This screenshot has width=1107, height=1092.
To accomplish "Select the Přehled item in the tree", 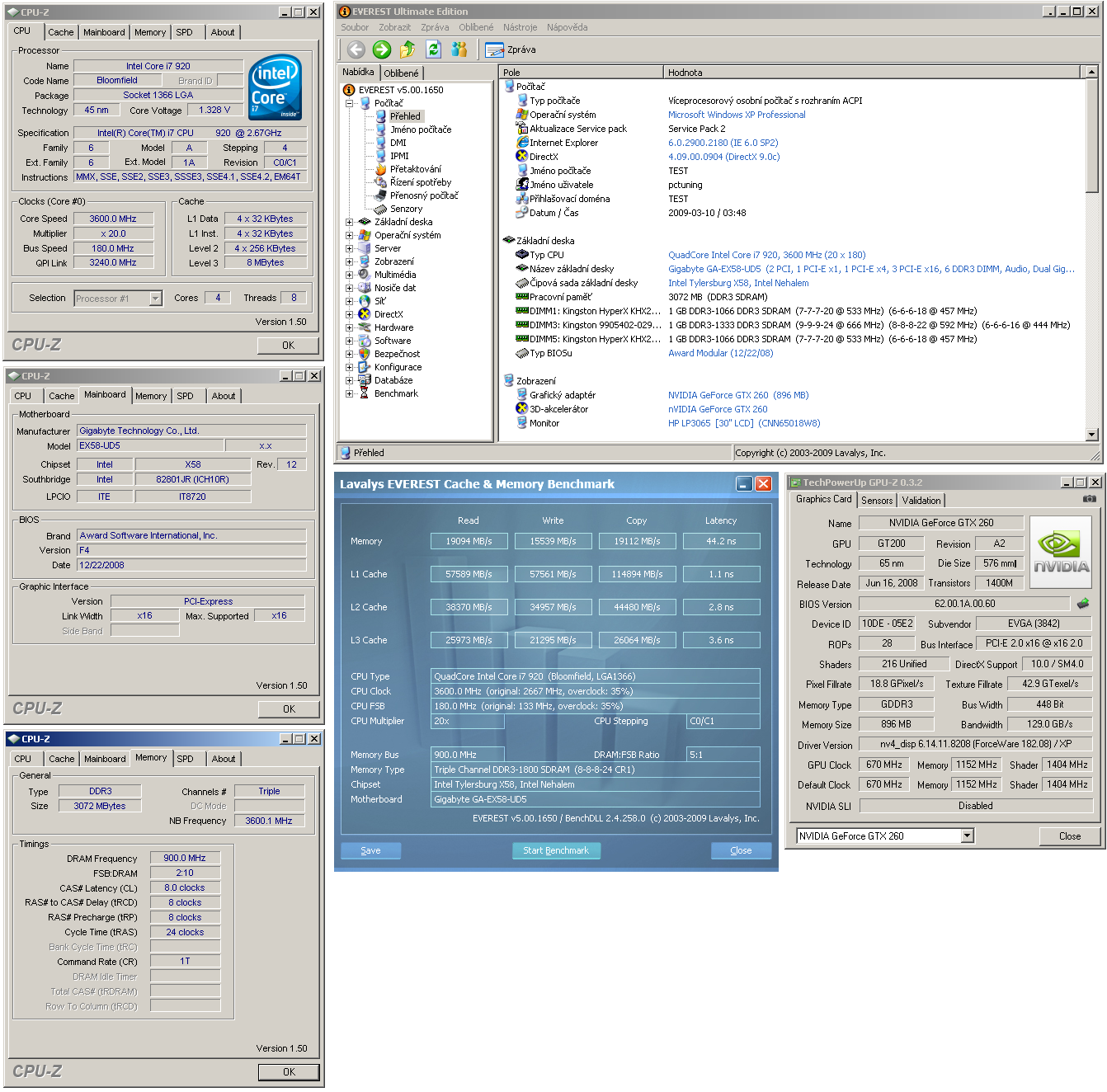I will [x=405, y=116].
